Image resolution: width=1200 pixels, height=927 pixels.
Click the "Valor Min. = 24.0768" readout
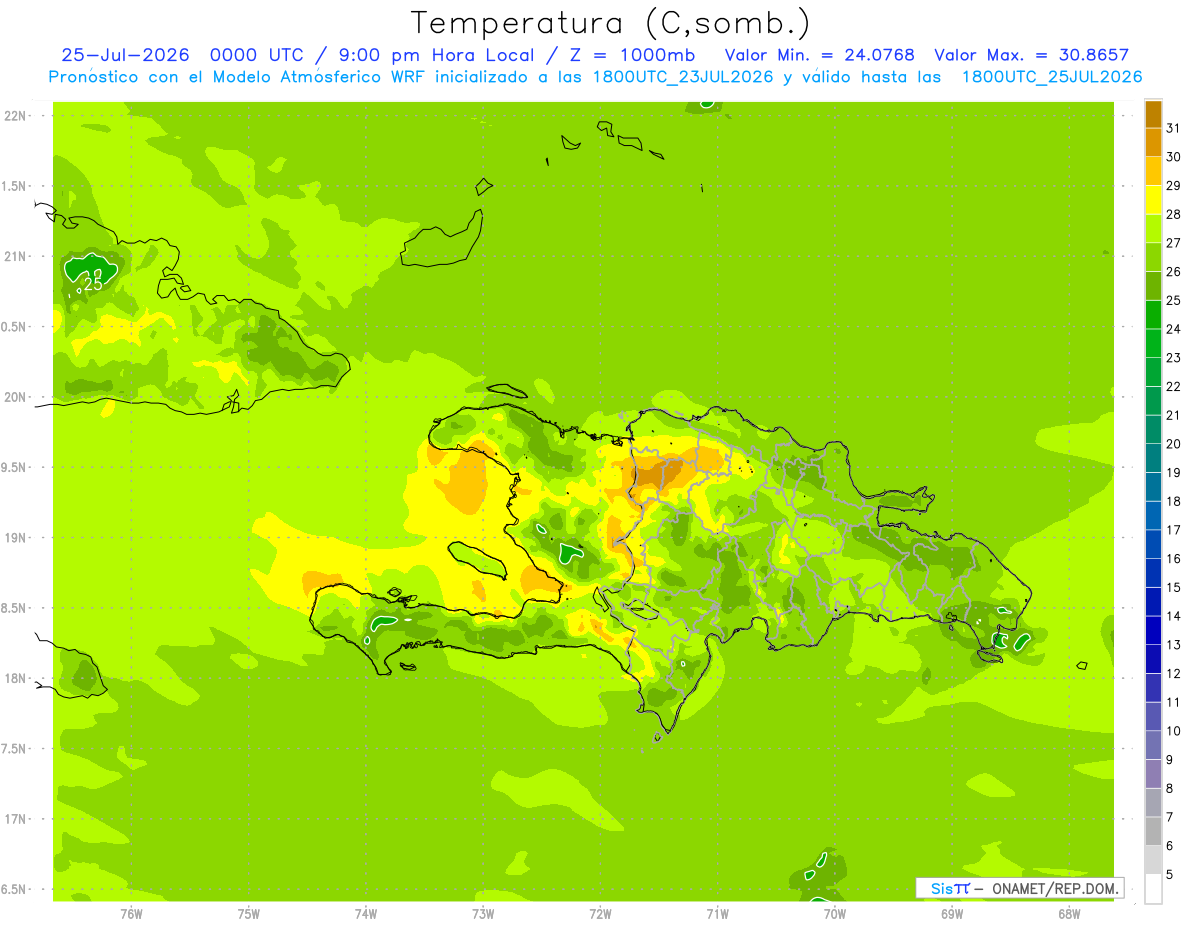tap(820, 55)
